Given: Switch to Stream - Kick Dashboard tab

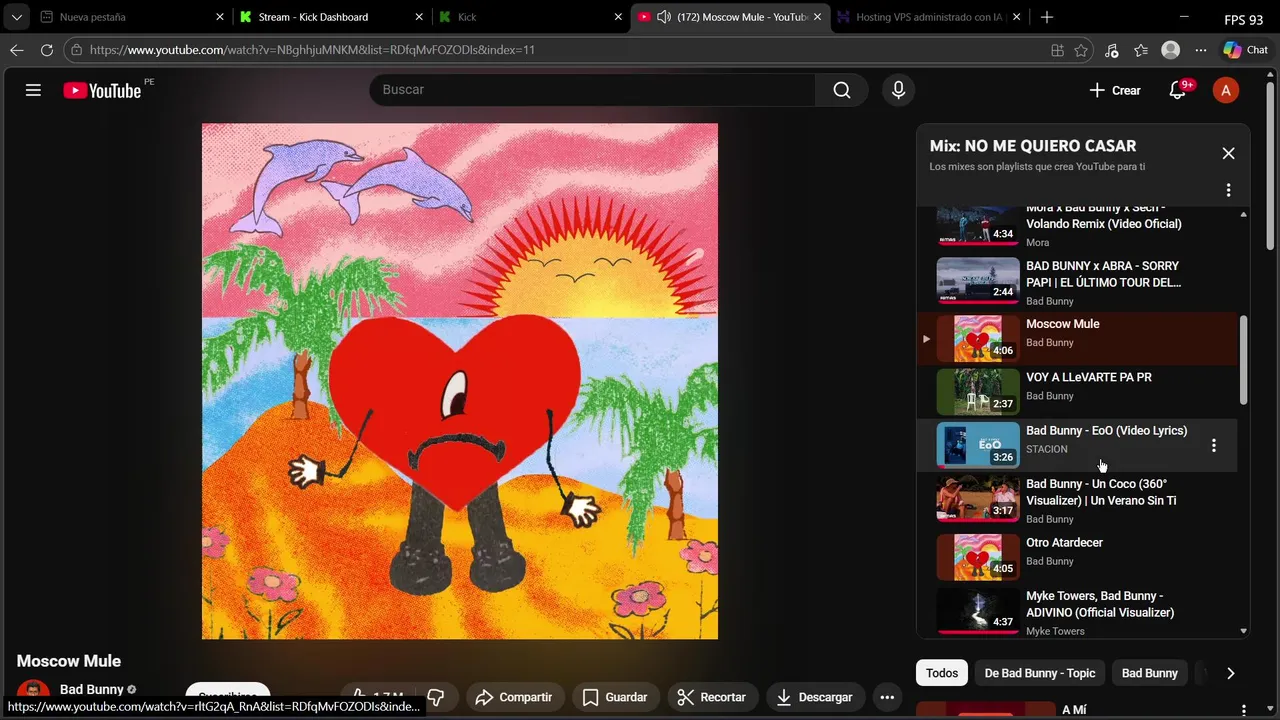Looking at the screenshot, I should point(330,17).
